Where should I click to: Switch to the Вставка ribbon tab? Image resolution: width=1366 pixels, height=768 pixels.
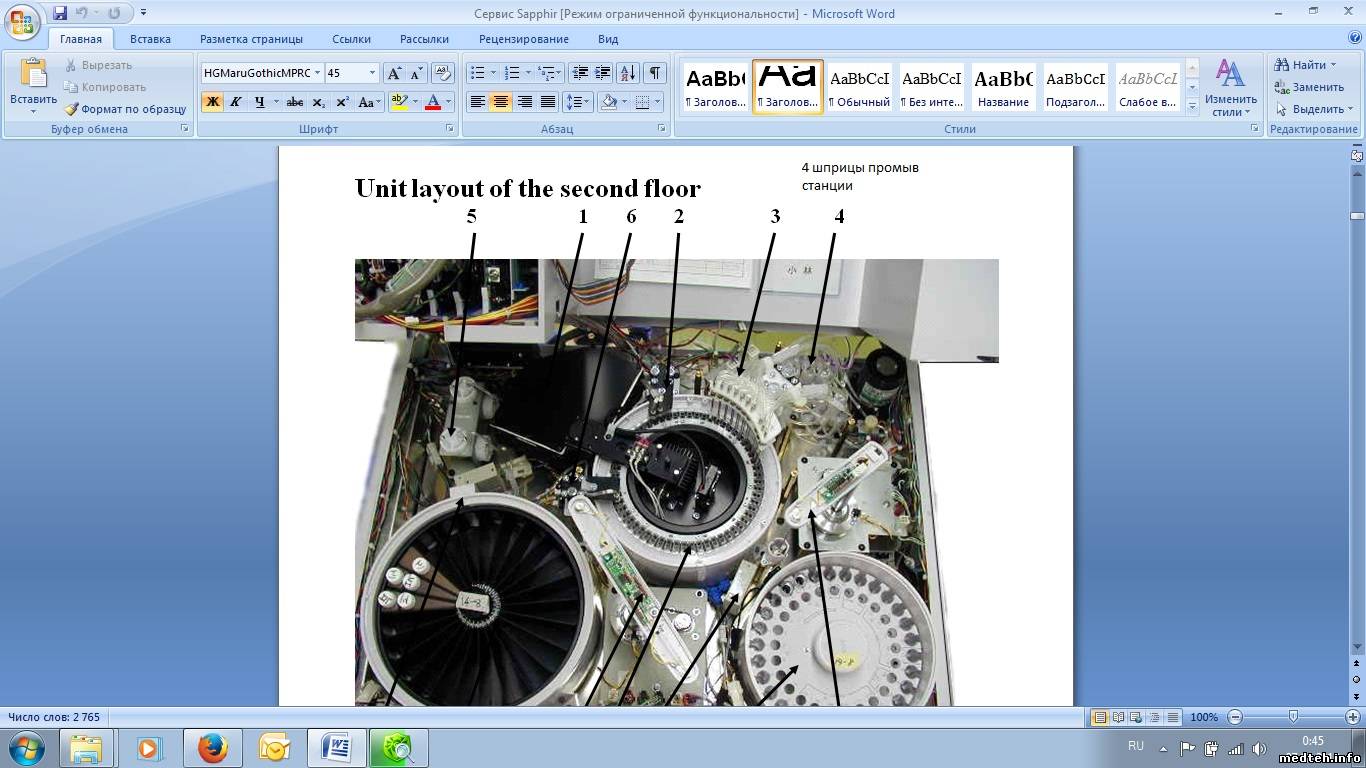click(150, 39)
